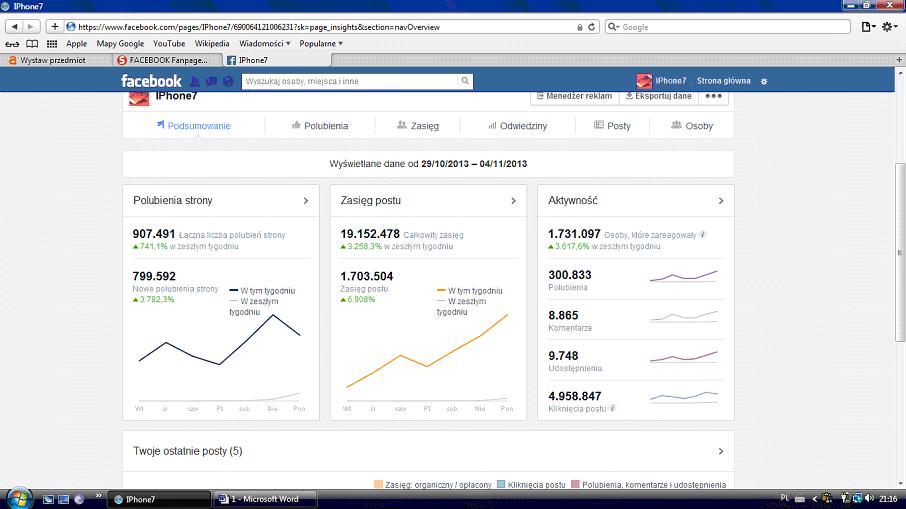Switch to Wystaw przedmiot browser tab
The width and height of the screenshot is (906, 509).
57,60
